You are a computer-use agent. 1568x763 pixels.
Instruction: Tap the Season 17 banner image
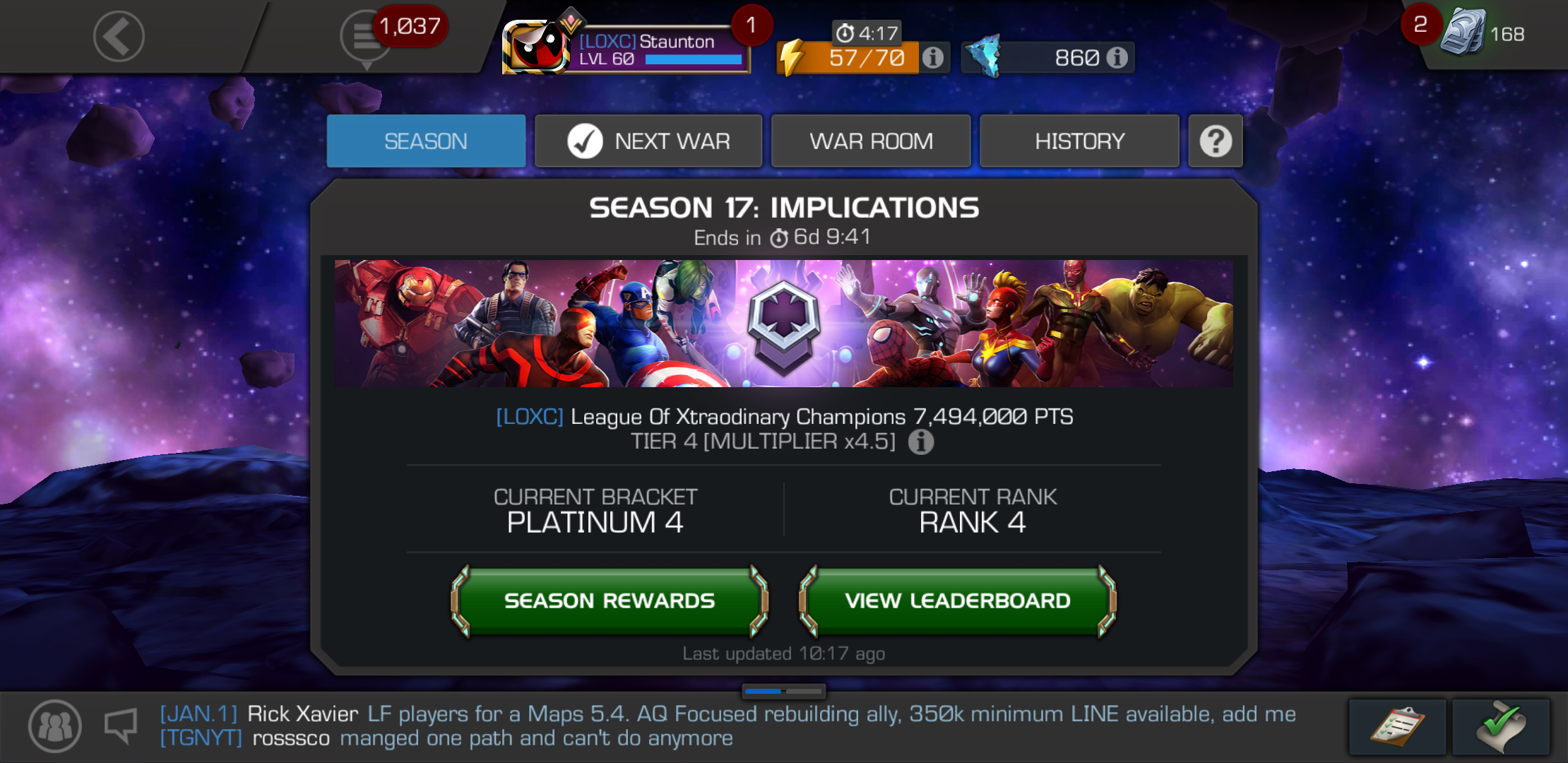click(784, 324)
